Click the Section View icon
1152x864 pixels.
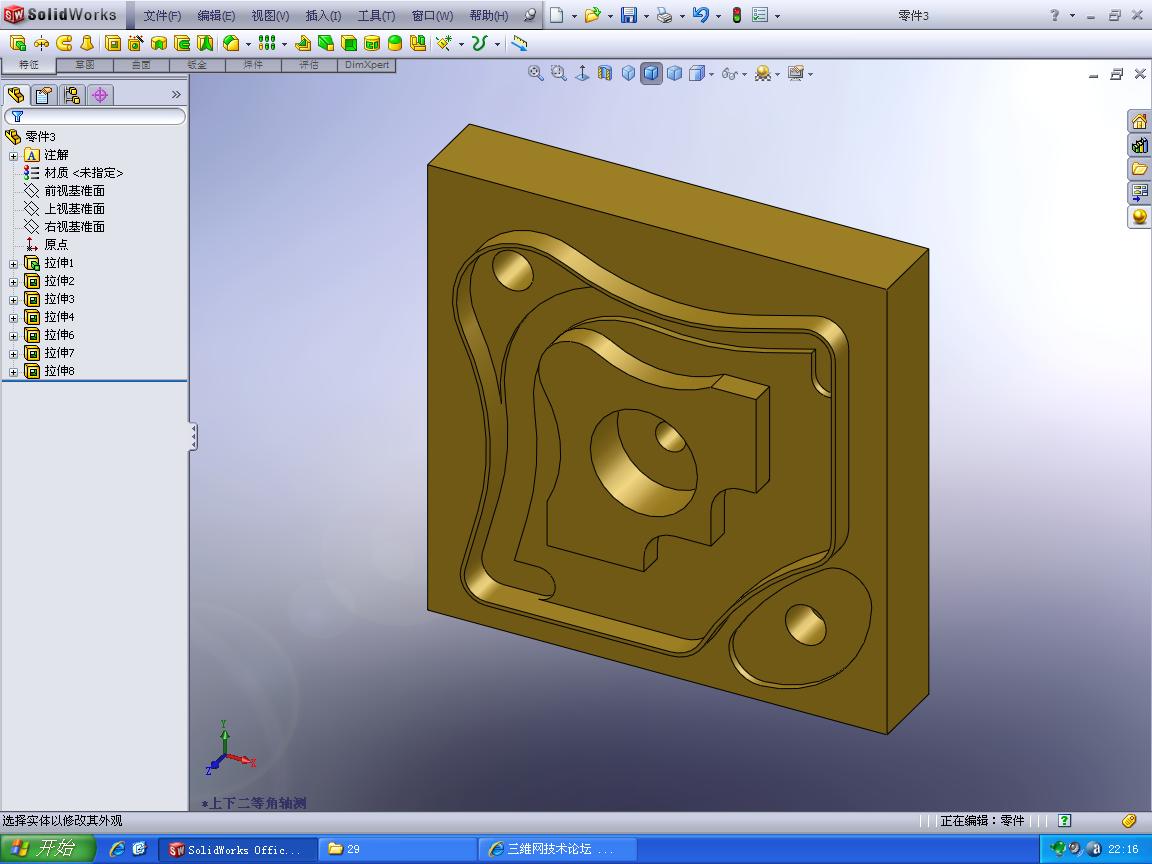tap(605, 73)
